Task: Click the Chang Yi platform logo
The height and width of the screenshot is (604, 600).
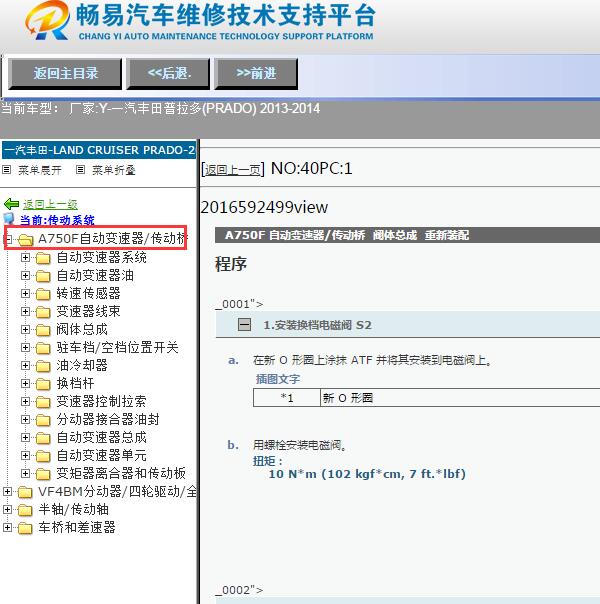Action: click(48, 20)
